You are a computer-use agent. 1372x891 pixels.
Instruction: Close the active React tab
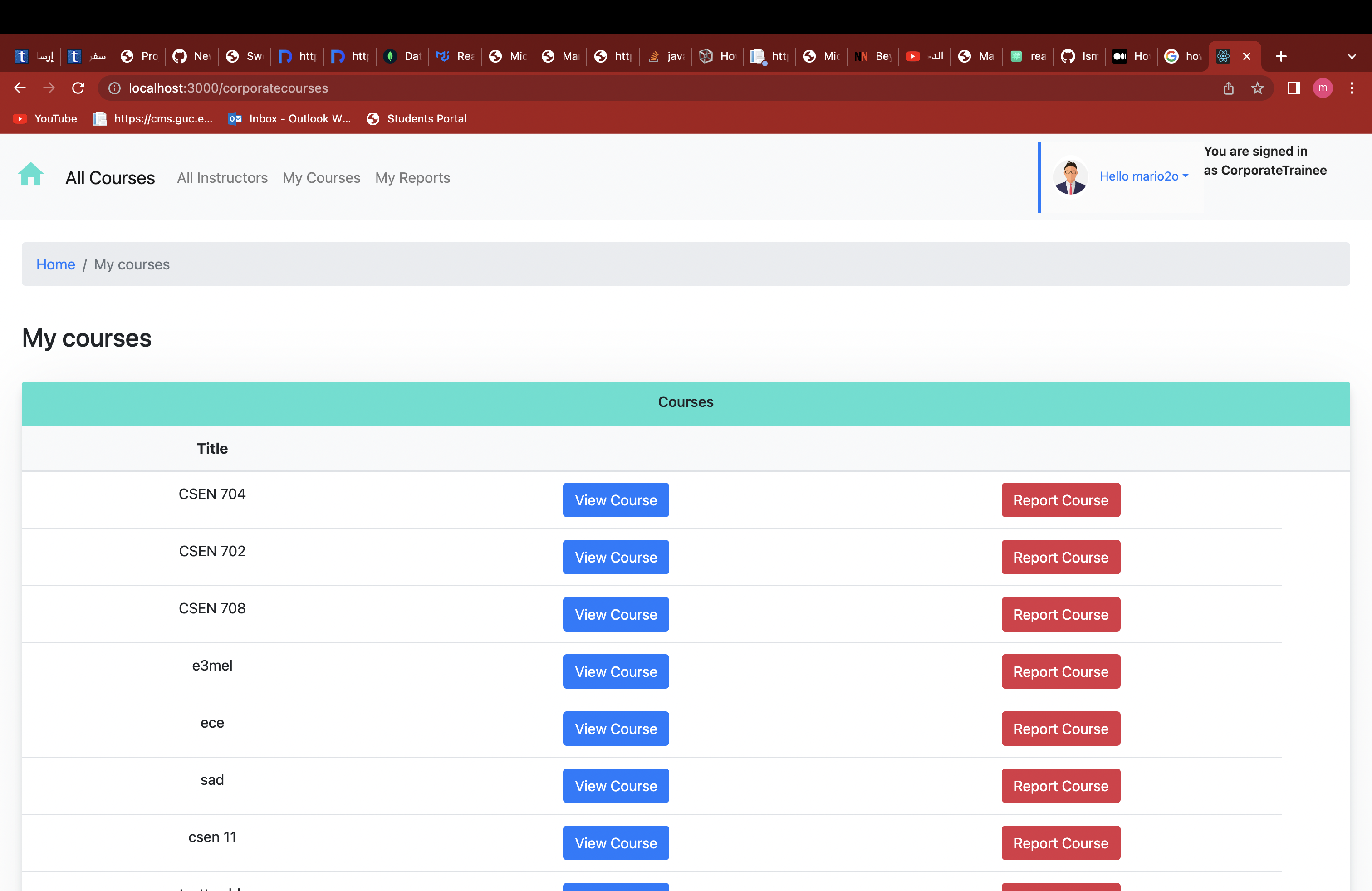pyautogui.click(x=1246, y=56)
